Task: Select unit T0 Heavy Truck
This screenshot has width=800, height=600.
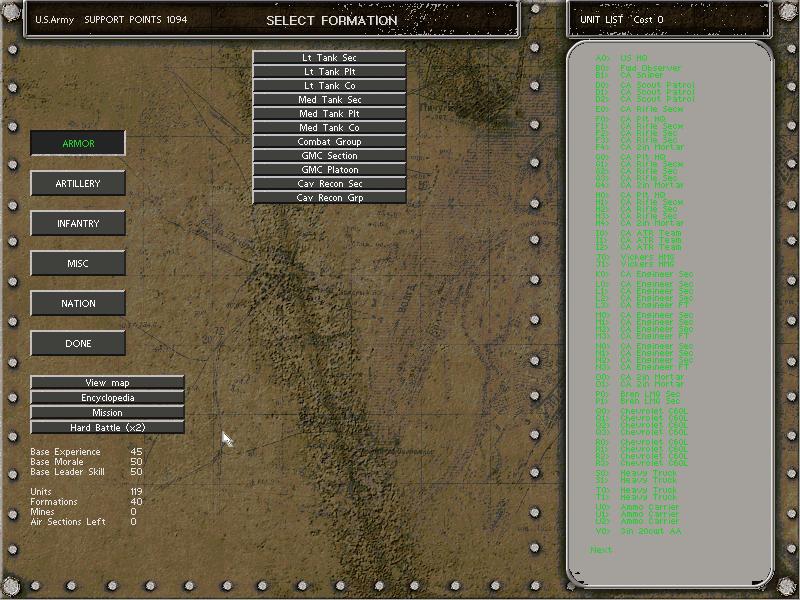Action: [x=636, y=490]
